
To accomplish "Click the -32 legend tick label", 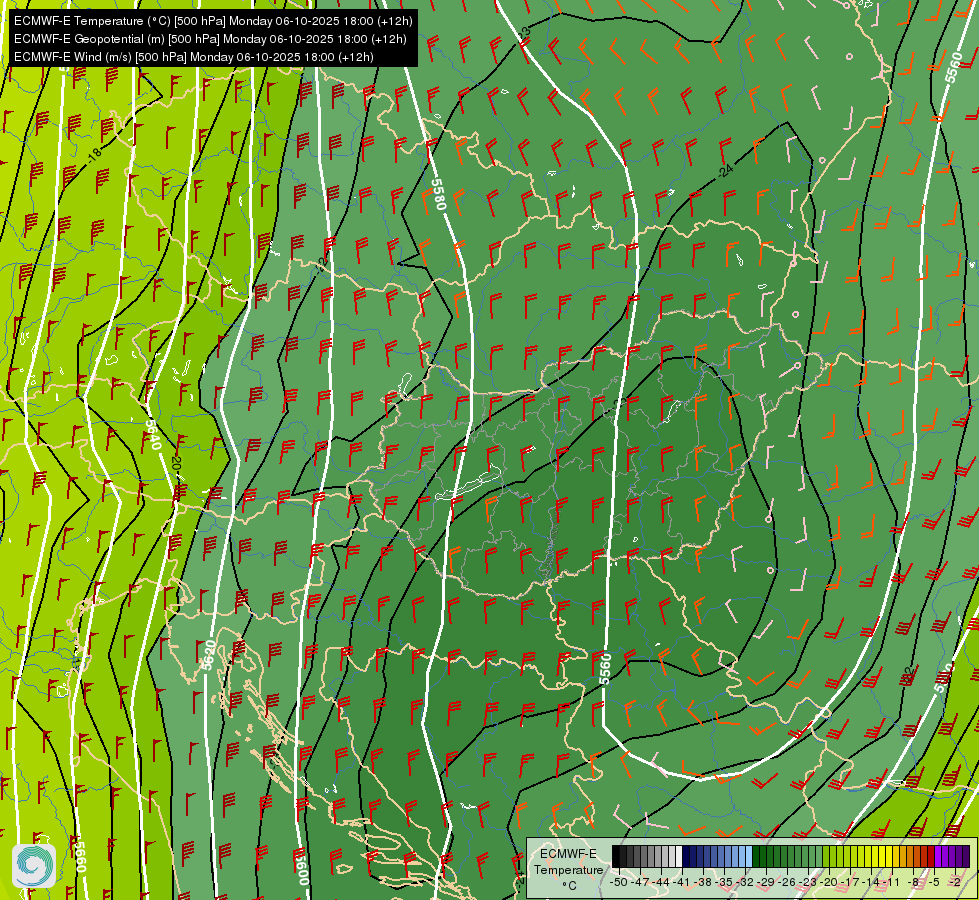I will click(745, 882).
